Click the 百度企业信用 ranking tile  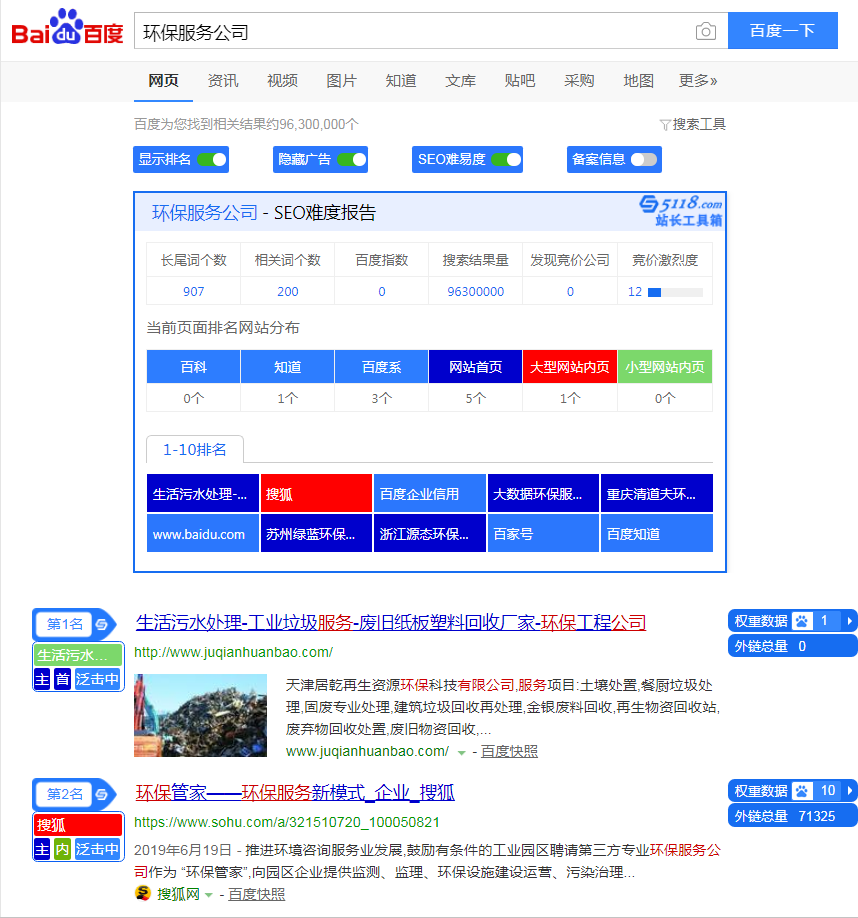pos(430,494)
